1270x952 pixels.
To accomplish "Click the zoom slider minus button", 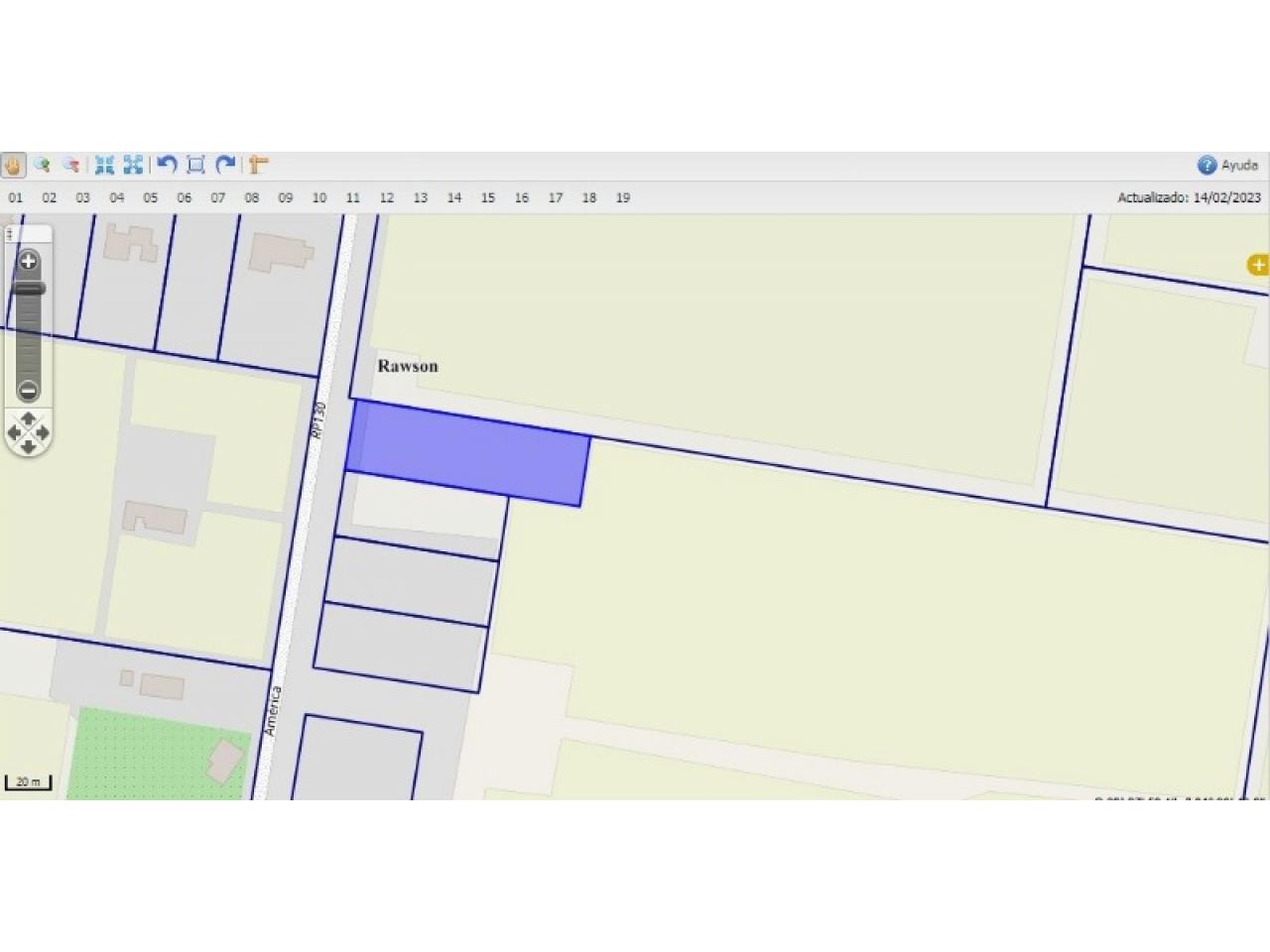I will pos(29,391).
